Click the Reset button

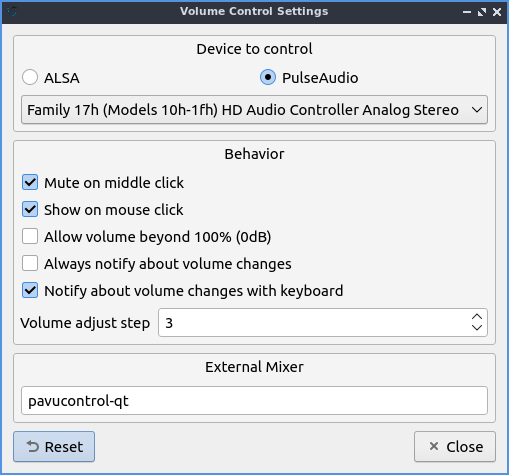54,447
